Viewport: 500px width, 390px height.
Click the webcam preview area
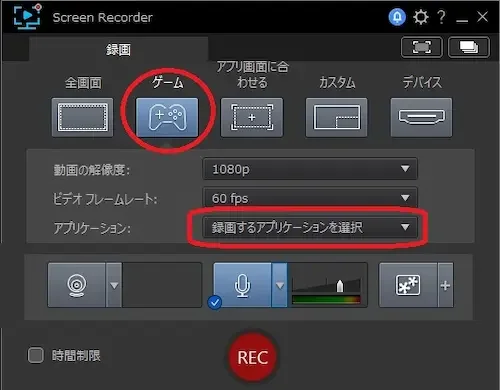pyautogui.click(x=162, y=285)
